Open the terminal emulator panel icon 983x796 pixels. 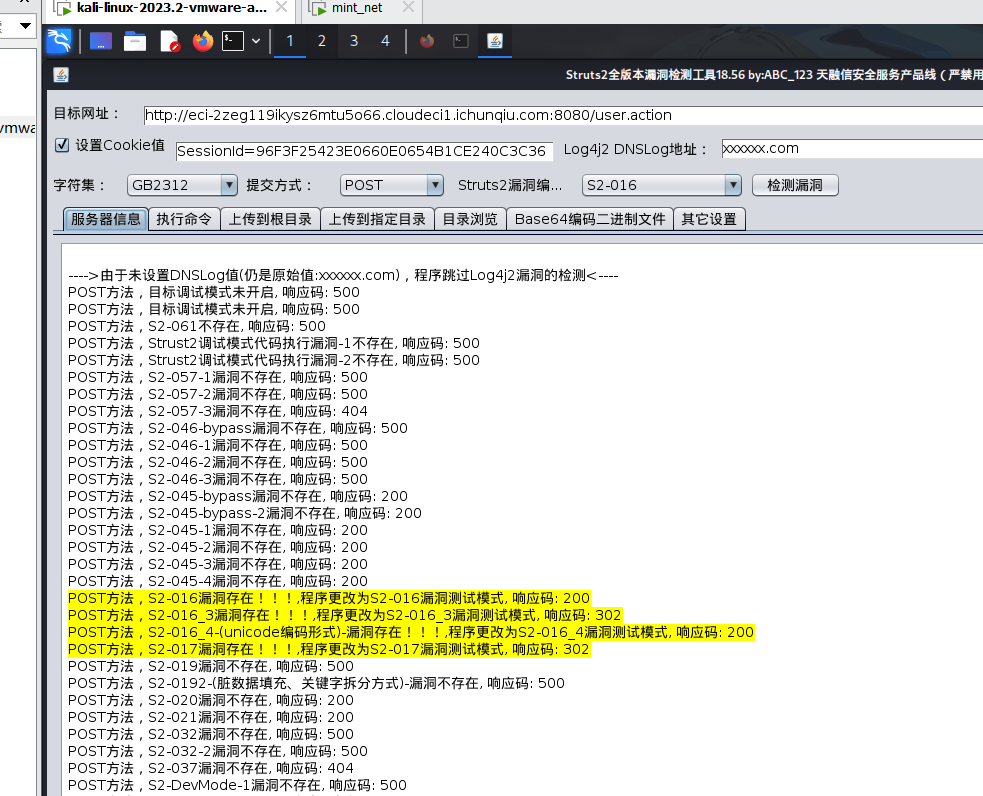(x=233, y=41)
